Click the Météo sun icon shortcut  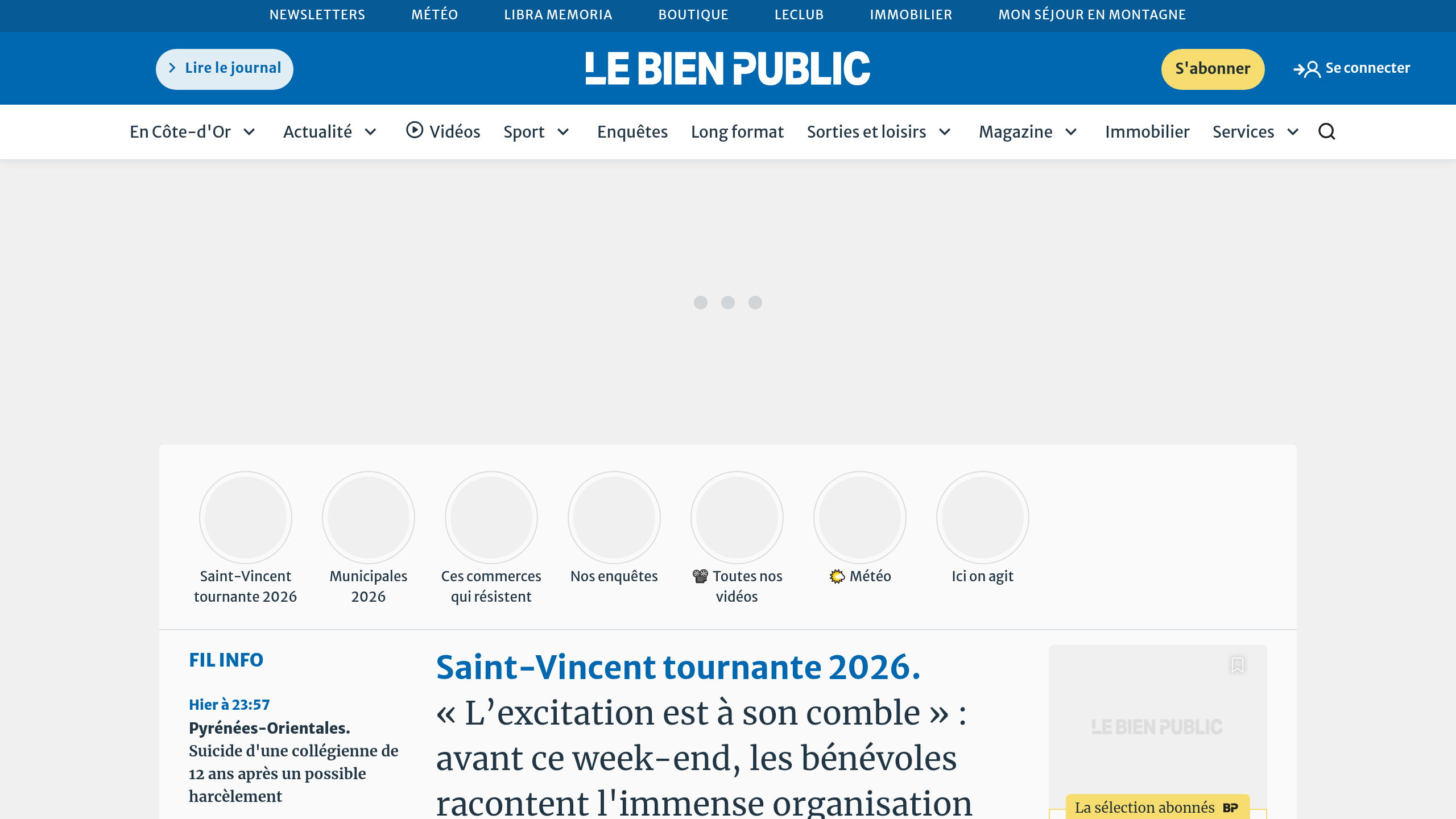coord(837,576)
